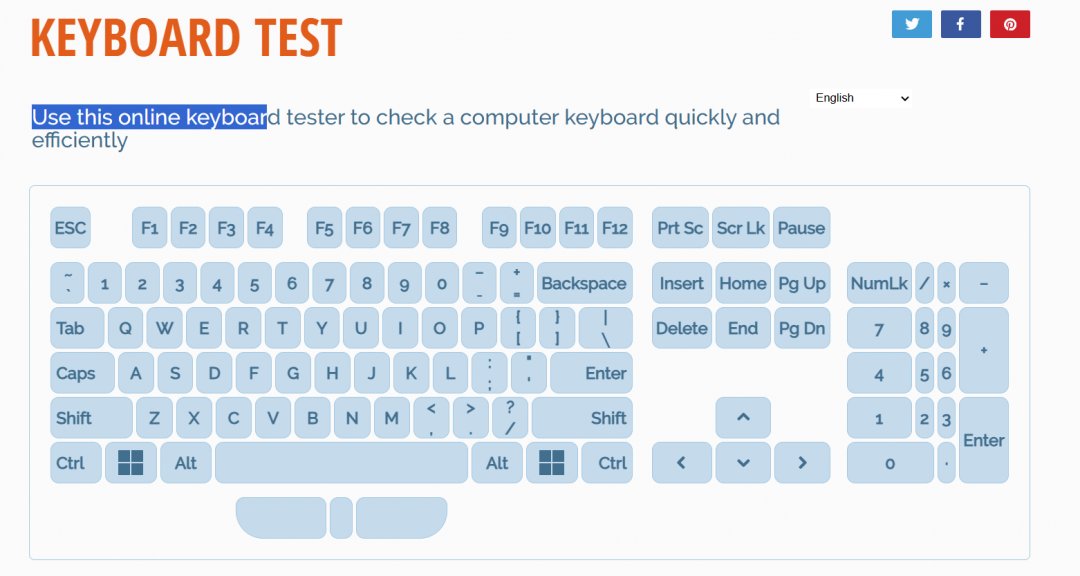Toggle the Scr Lk key

pyautogui.click(x=741, y=228)
